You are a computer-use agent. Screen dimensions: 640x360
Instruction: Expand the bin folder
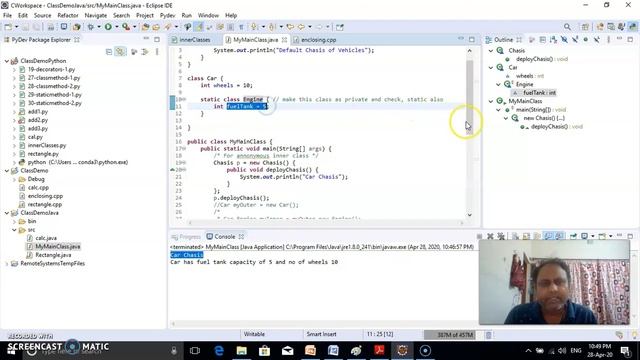click(14, 221)
